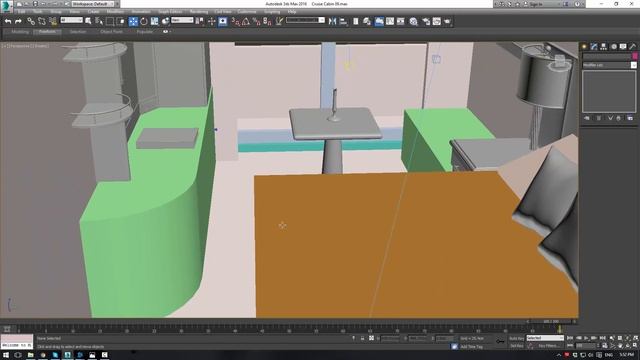This screenshot has width=640, height=360.
Task: Click the Render Production teapot icon
Action: click(x=447, y=21)
